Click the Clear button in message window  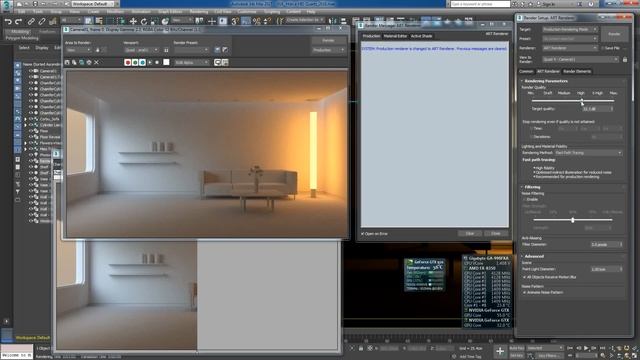tap(470, 233)
